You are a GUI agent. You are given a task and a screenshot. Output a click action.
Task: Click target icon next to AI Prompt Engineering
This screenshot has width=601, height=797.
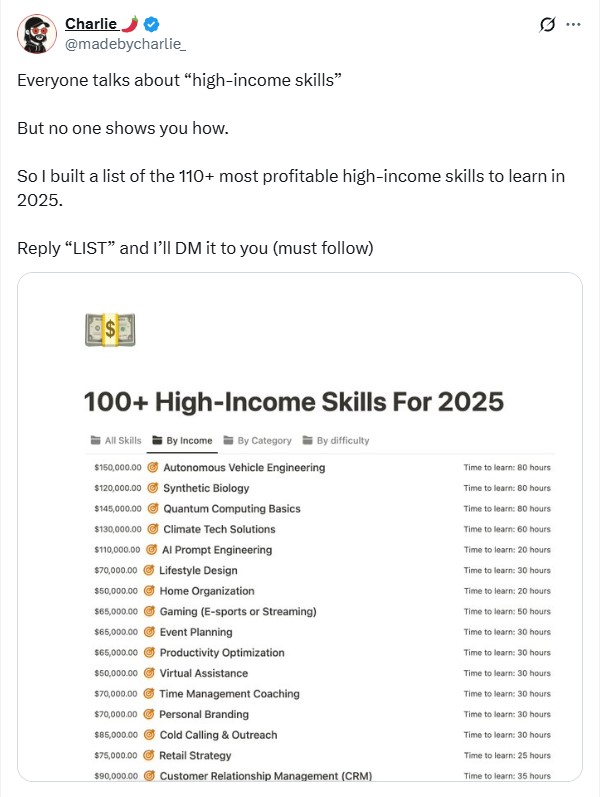pyautogui.click(x=152, y=550)
